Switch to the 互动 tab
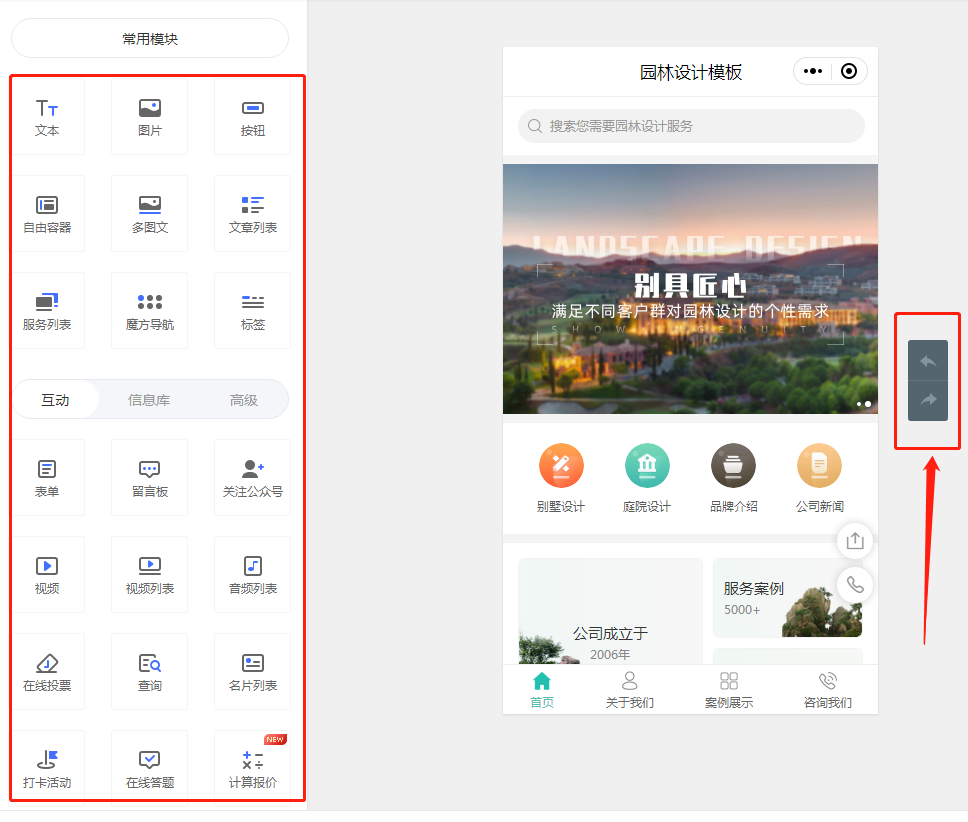This screenshot has height=822, width=968. [56, 400]
